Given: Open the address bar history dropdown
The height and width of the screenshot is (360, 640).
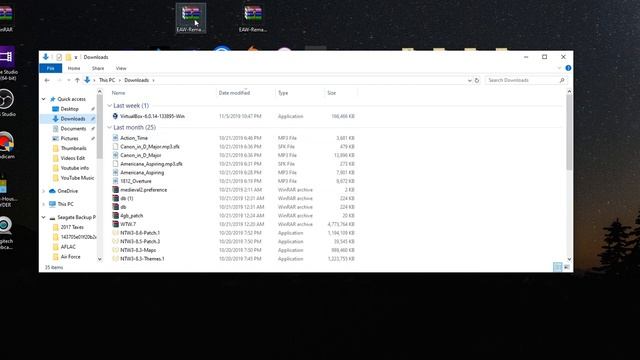Looking at the screenshot, I should [469, 80].
